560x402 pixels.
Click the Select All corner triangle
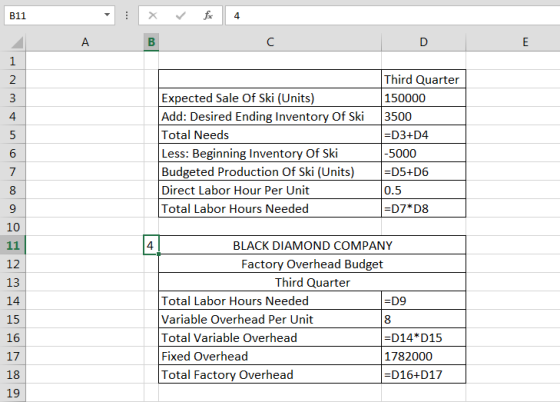point(17,42)
